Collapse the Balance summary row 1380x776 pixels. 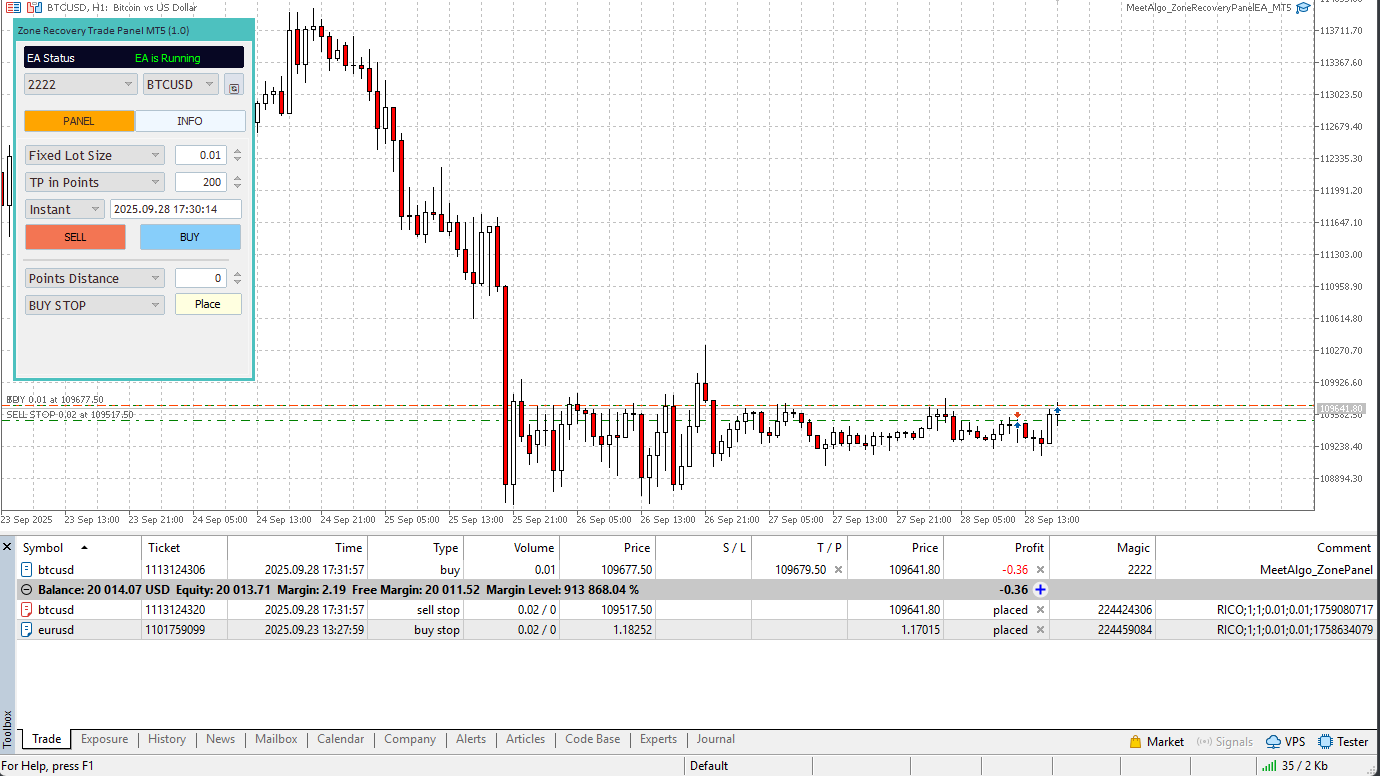pyautogui.click(x=27, y=590)
